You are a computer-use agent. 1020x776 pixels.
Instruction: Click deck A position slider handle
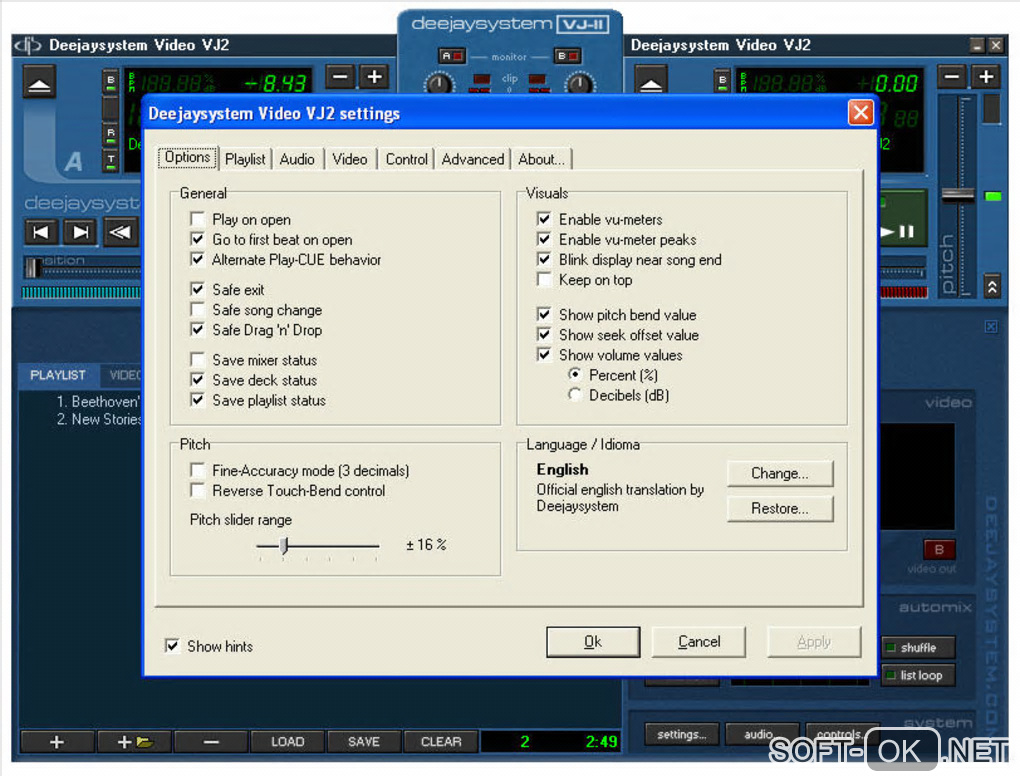tap(33, 267)
